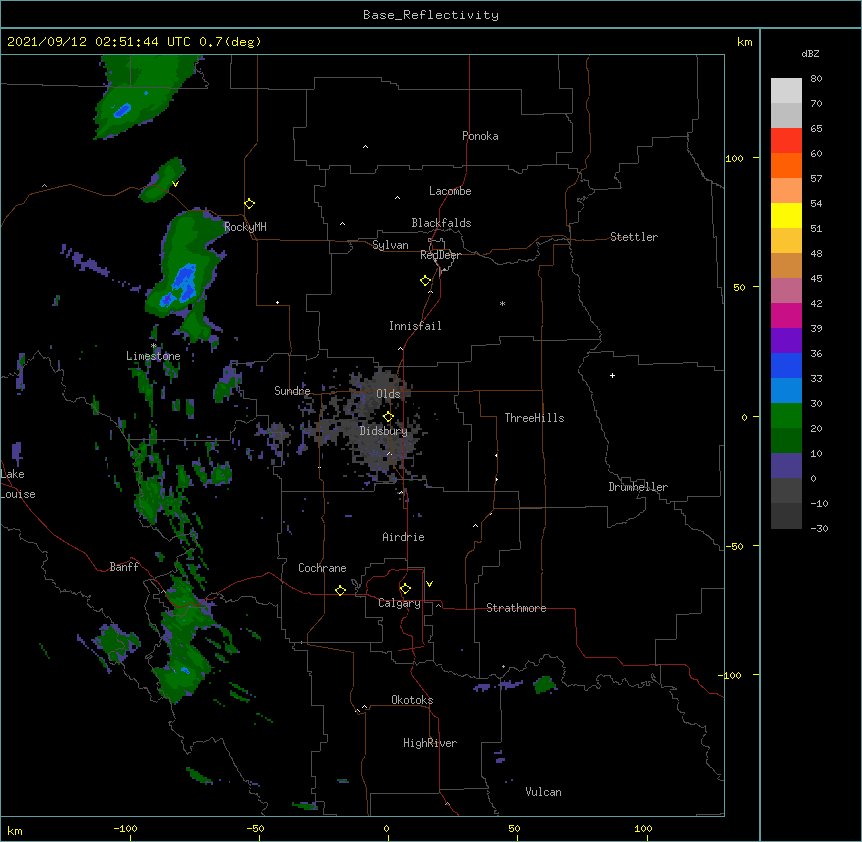Click the yellow diamond marker south of RedDeer

[426, 281]
